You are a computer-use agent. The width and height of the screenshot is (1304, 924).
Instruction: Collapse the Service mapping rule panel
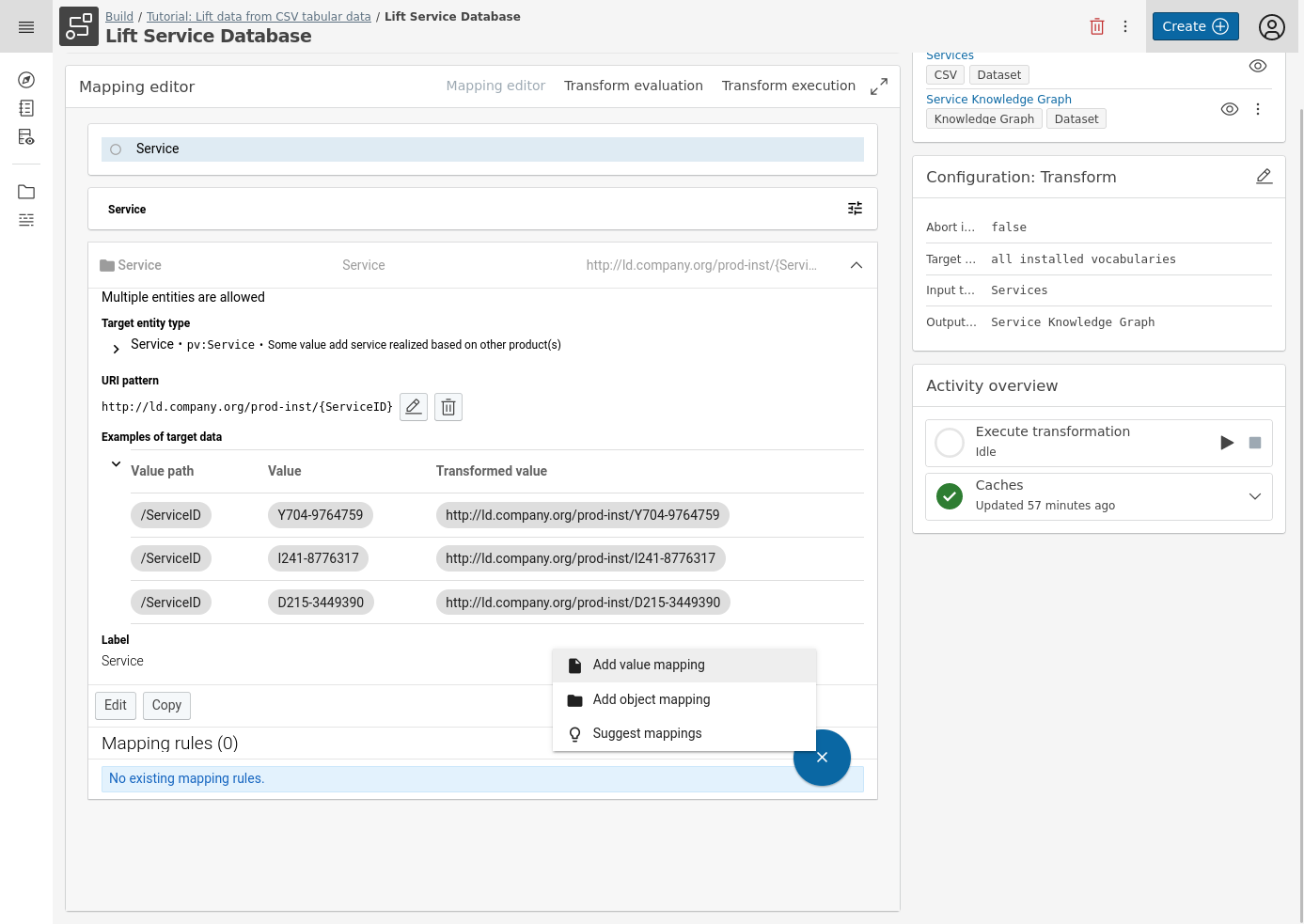856,265
